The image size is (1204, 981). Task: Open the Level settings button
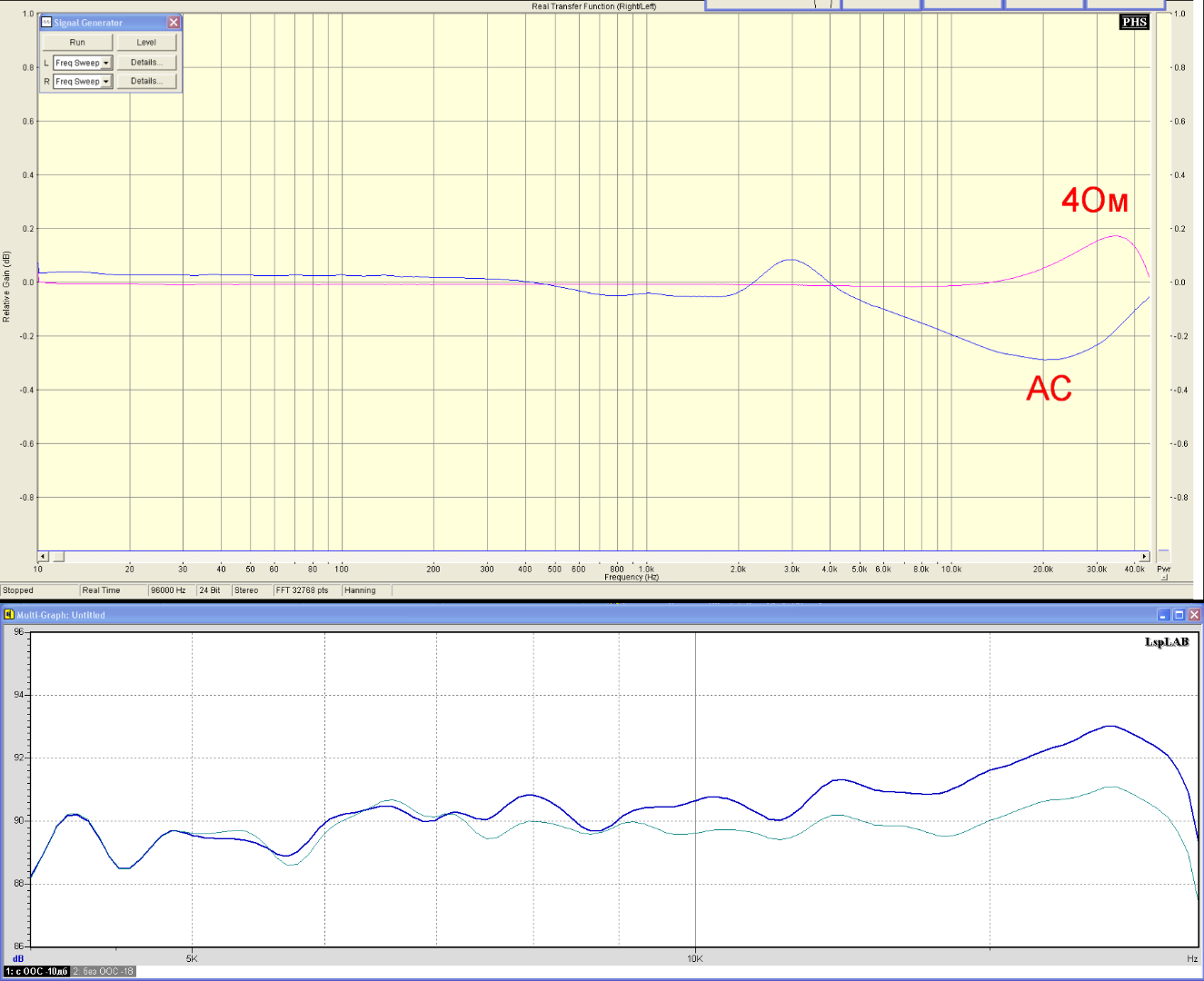[146, 43]
